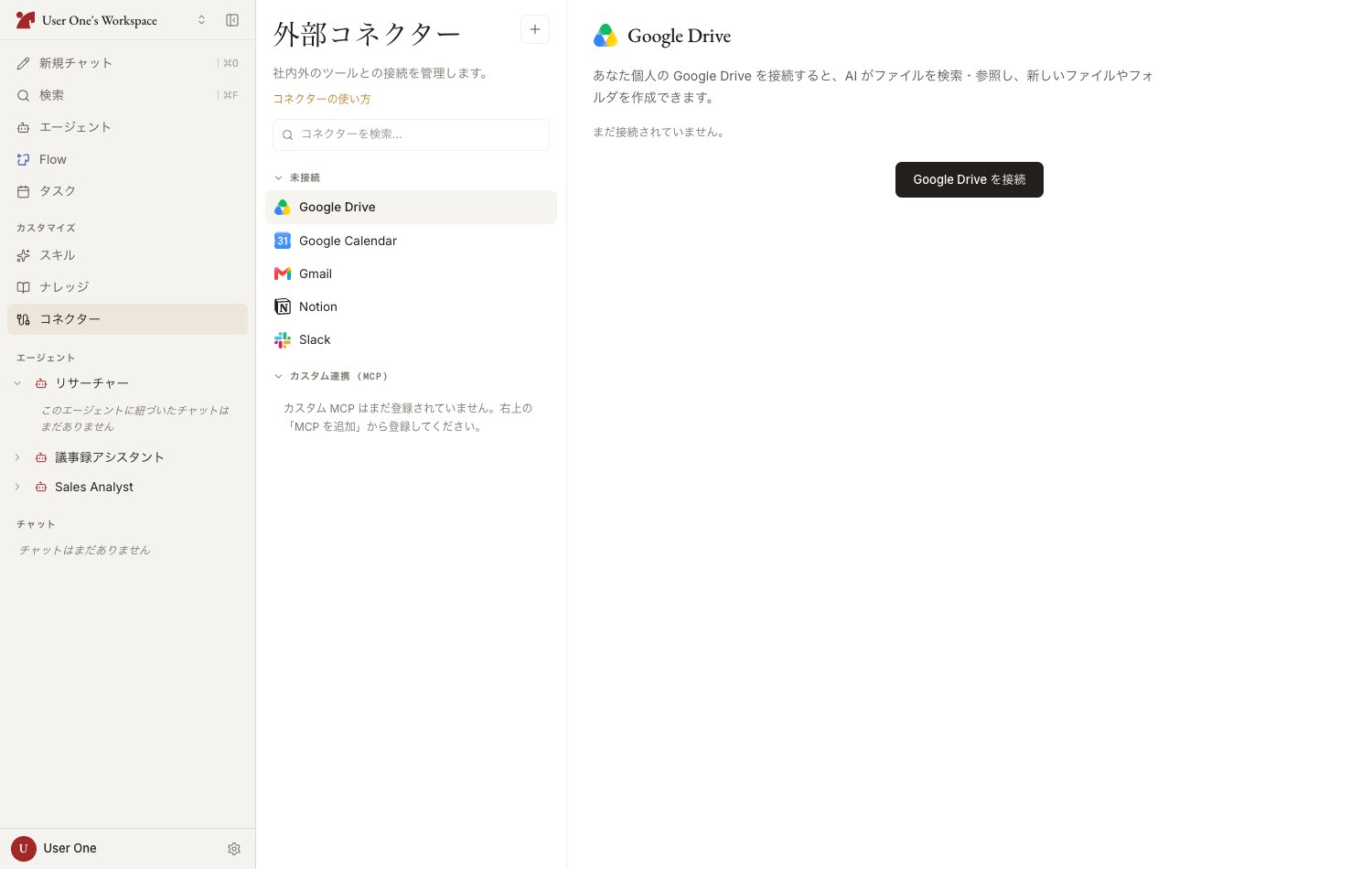Collapse the リサーチャー agent chats
Image resolution: width=1372 pixels, height=869 pixels.
click(x=17, y=383)
